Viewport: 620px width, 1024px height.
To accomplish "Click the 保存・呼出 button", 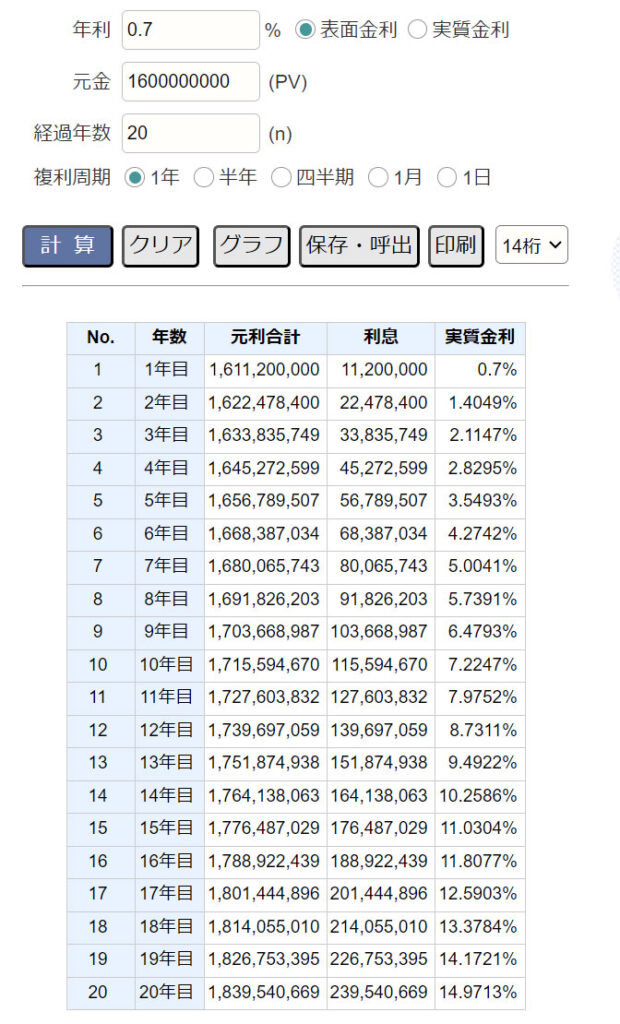I will click(x=359, y=246).
